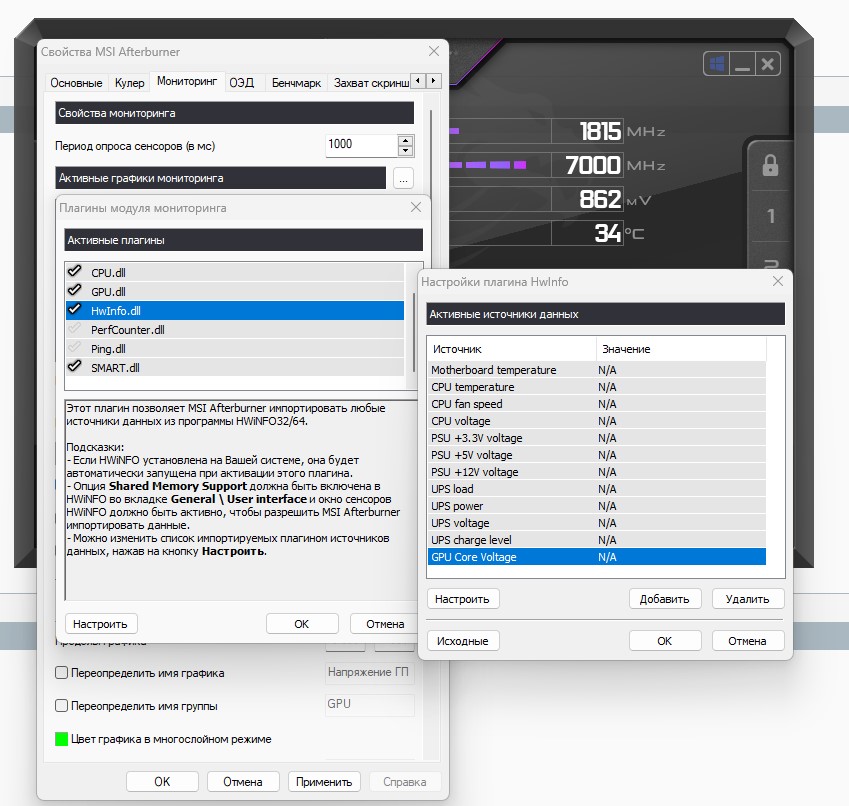Toggle the CPU.dll plugin checkmark
Image resolution: width=849 pixels, height=806 pixels.
coord(75,271)
